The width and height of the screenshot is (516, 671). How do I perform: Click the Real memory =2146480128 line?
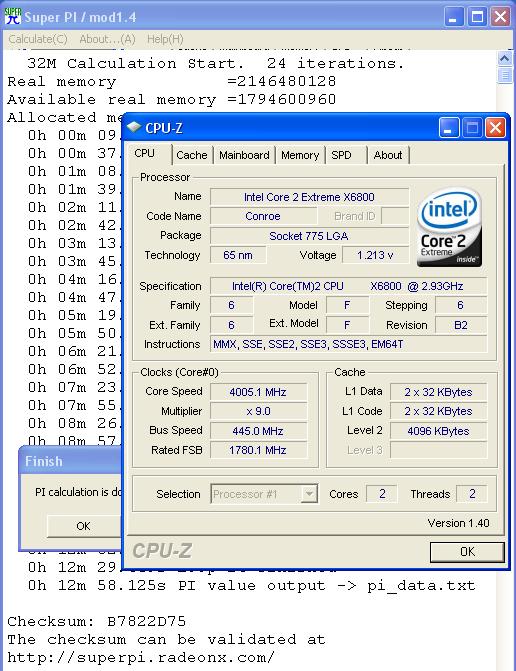(x=172, y=81)
